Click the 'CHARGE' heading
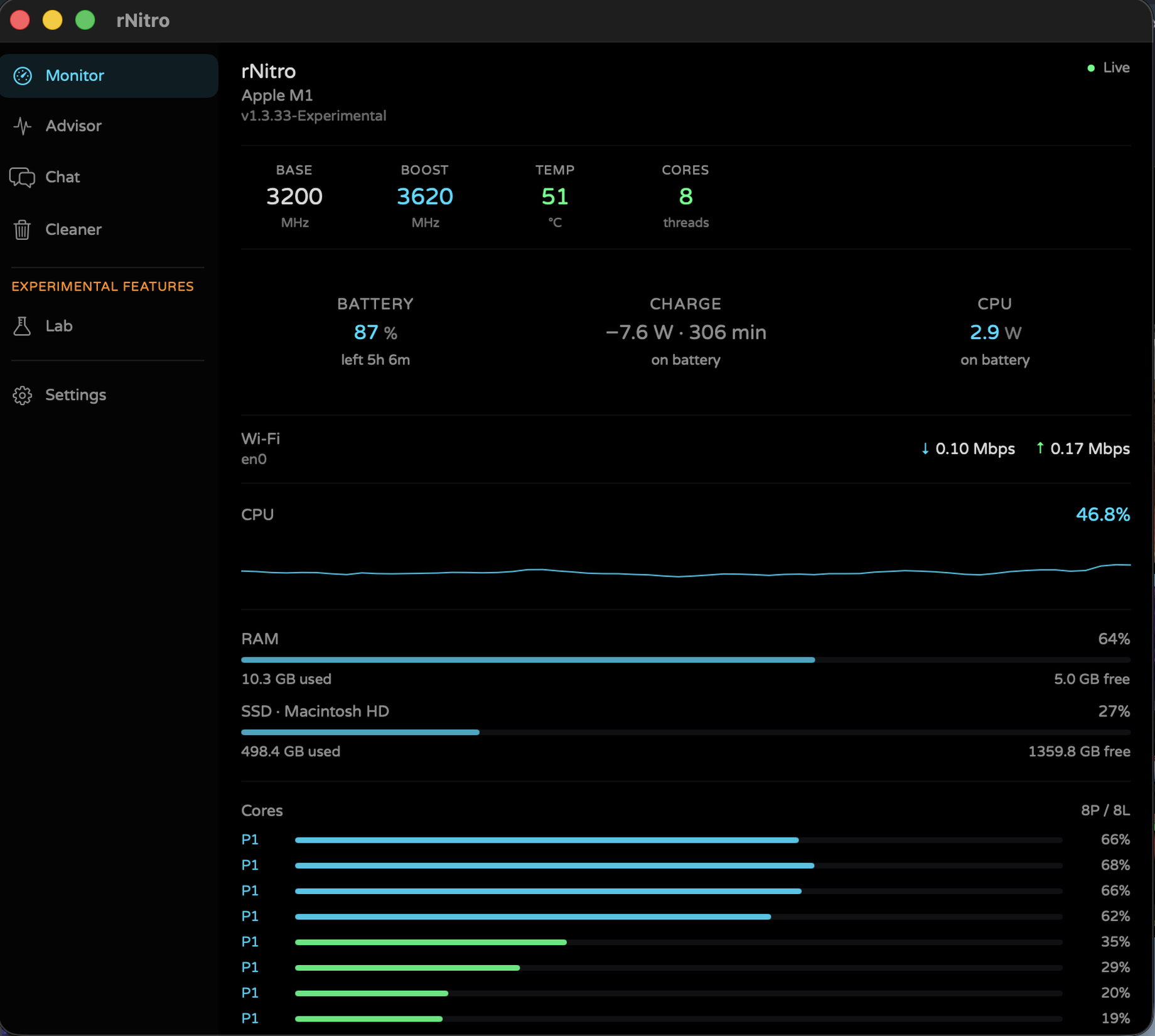Image resolution: width=1155 pixels, height=1036 pixels. tap(685, 305)
